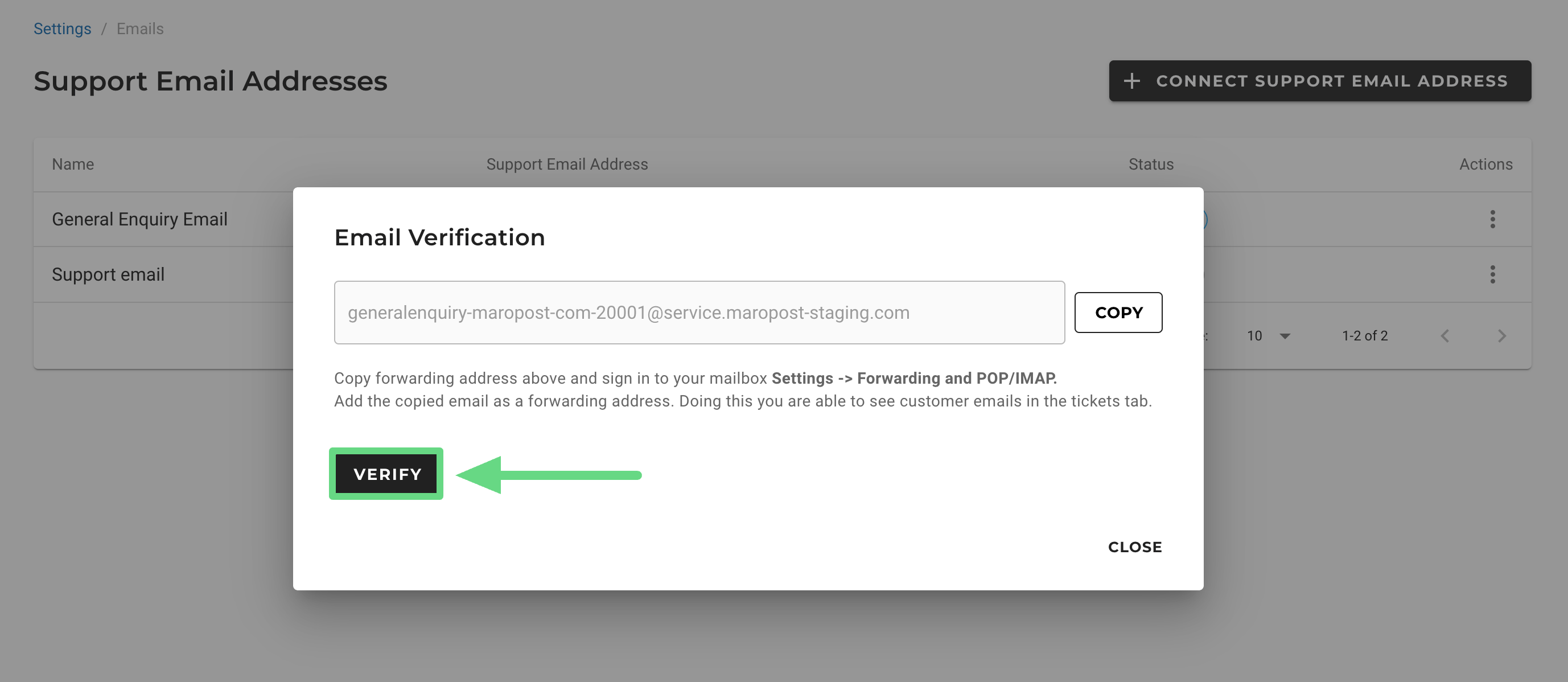Click into the forwarding address field
The width and height of the screenshot is (1568, 682).
[699, 313]
